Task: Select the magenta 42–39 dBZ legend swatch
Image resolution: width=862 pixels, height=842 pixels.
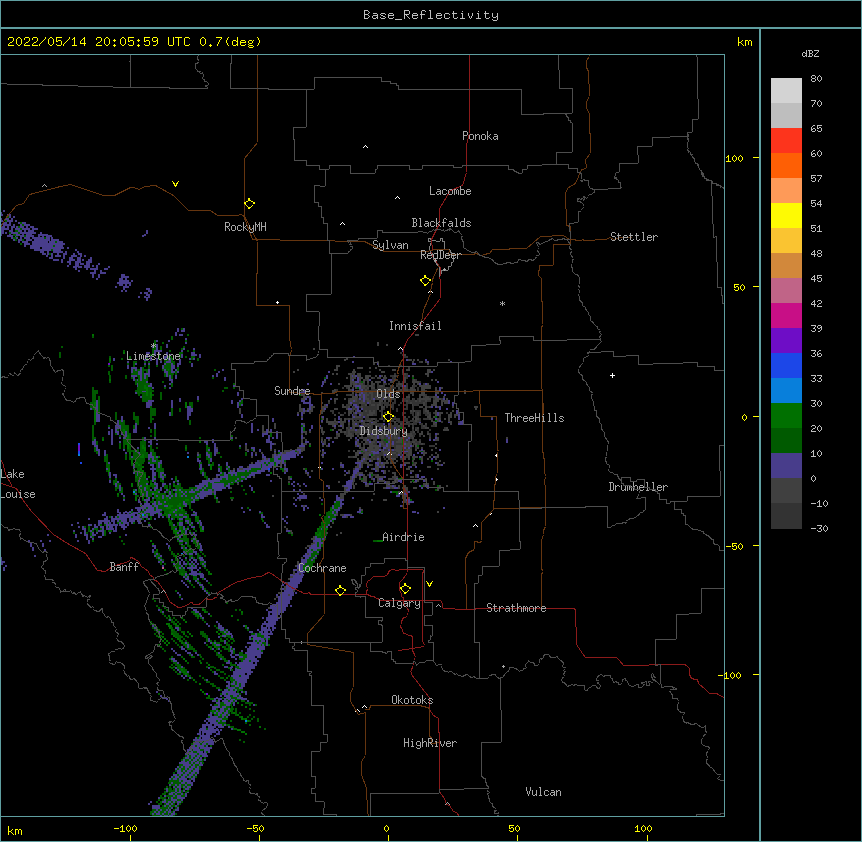Action: [786, 315]
